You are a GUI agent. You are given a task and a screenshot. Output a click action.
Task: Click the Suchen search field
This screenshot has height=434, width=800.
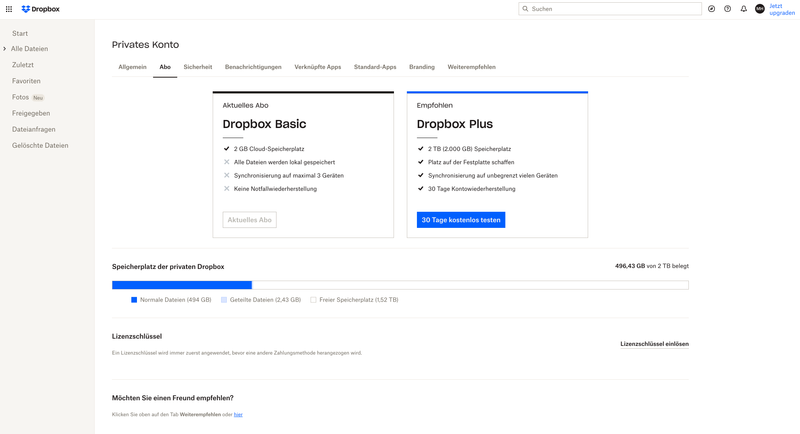(x=610, y=9)
